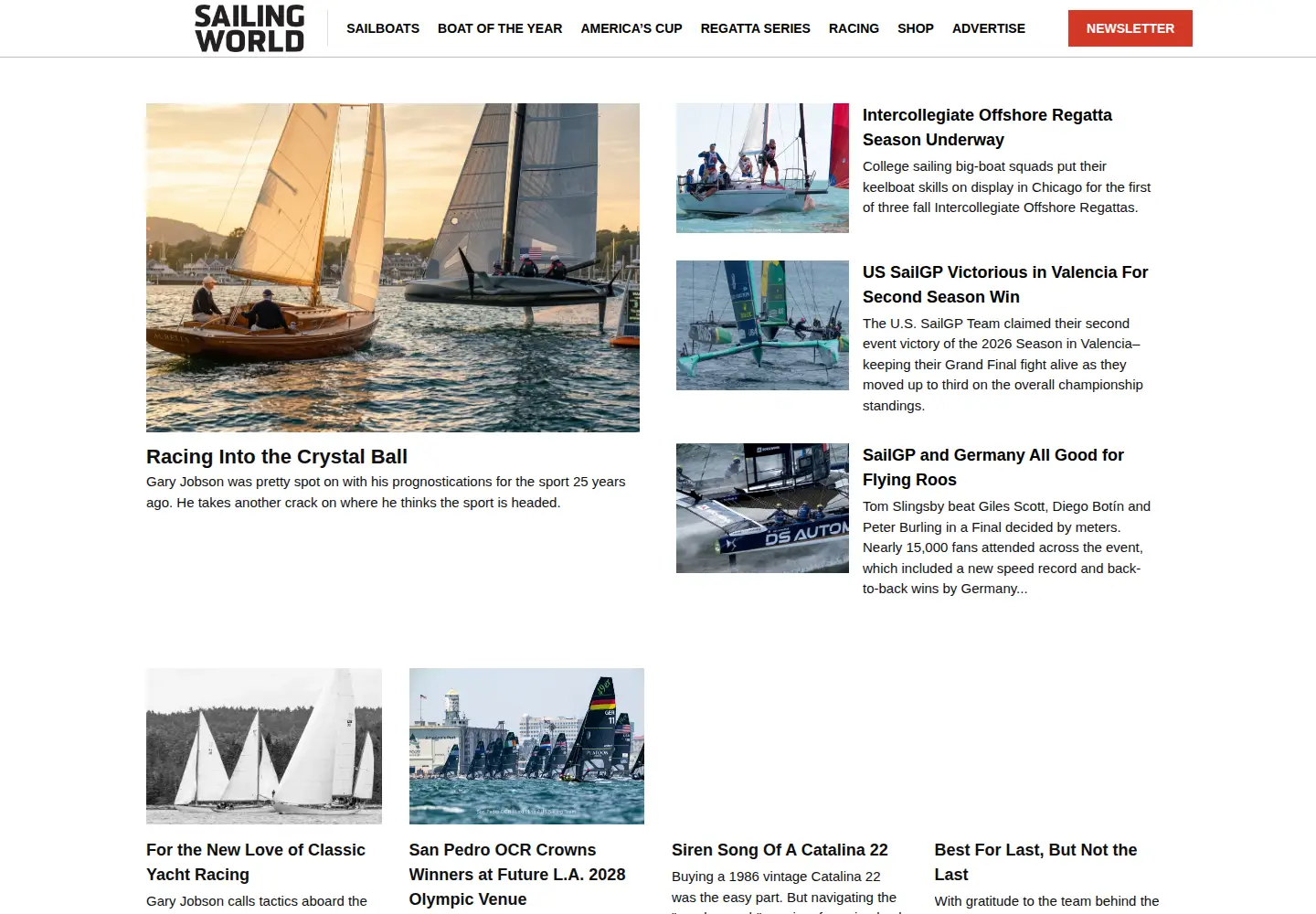This screenshot has width=1316, height=914.
Task: Open 'Siren Song Of A Catalina 22' headline
Action: point(780,850)
